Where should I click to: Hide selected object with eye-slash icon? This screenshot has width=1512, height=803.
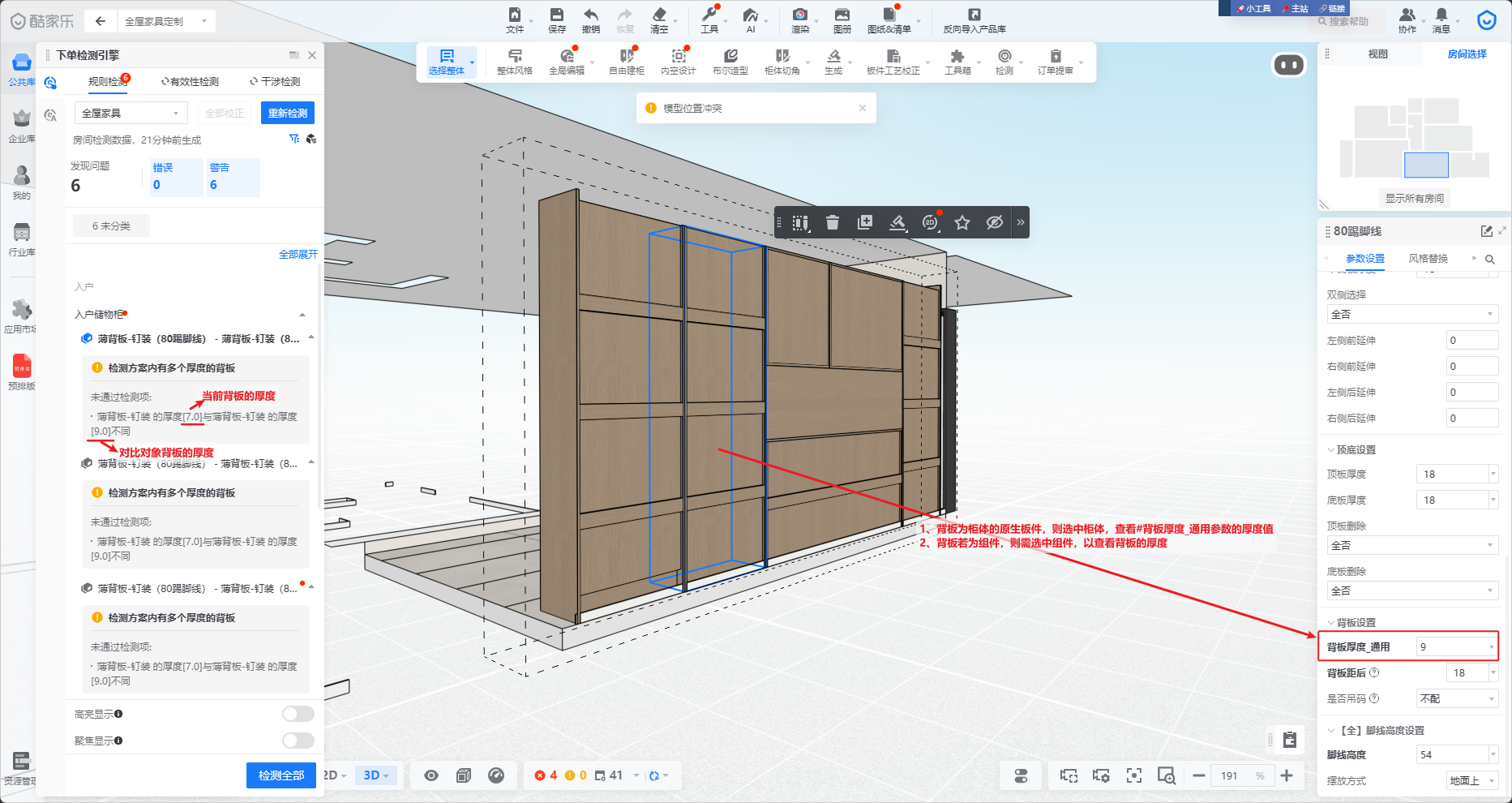coord(995,222)
